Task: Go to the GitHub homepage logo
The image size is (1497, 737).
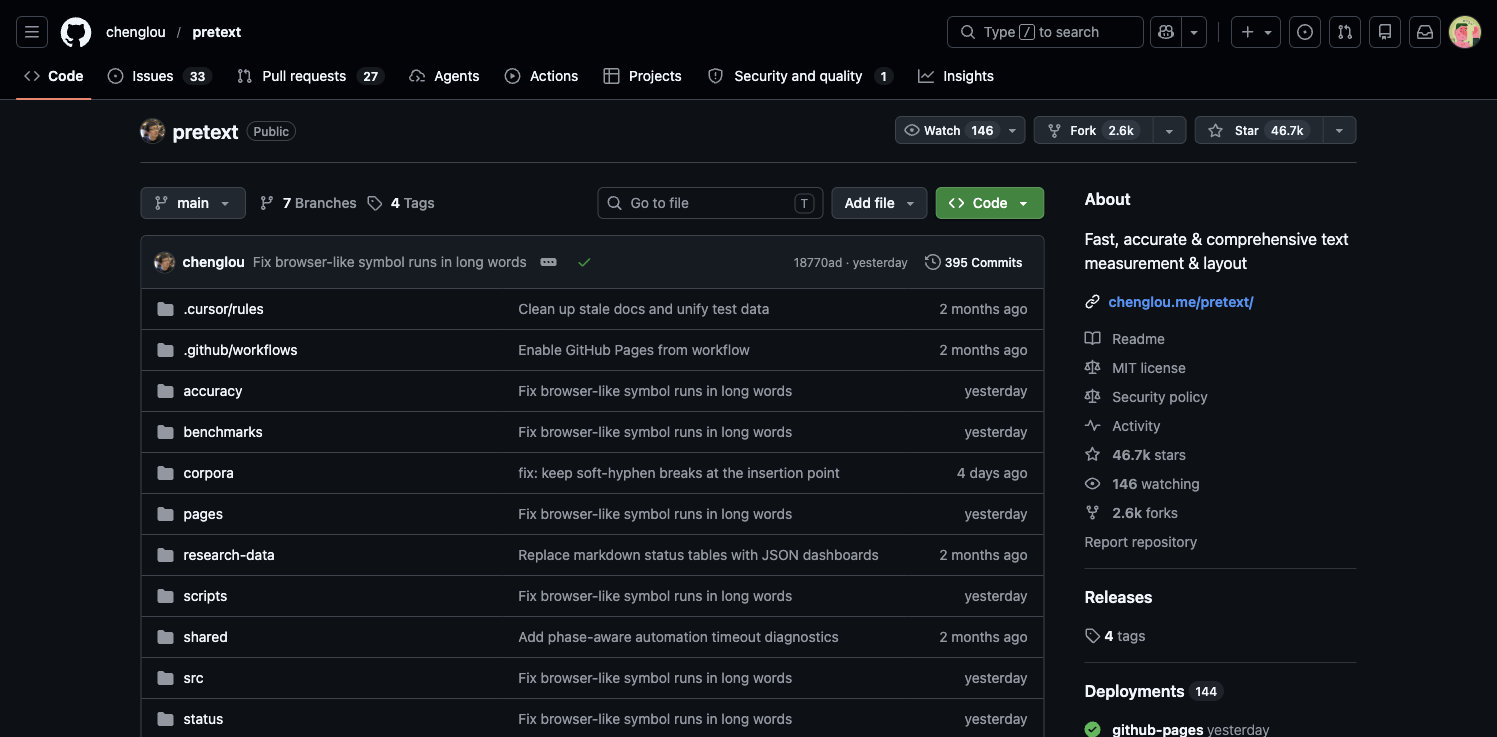Action: point(76,32)
